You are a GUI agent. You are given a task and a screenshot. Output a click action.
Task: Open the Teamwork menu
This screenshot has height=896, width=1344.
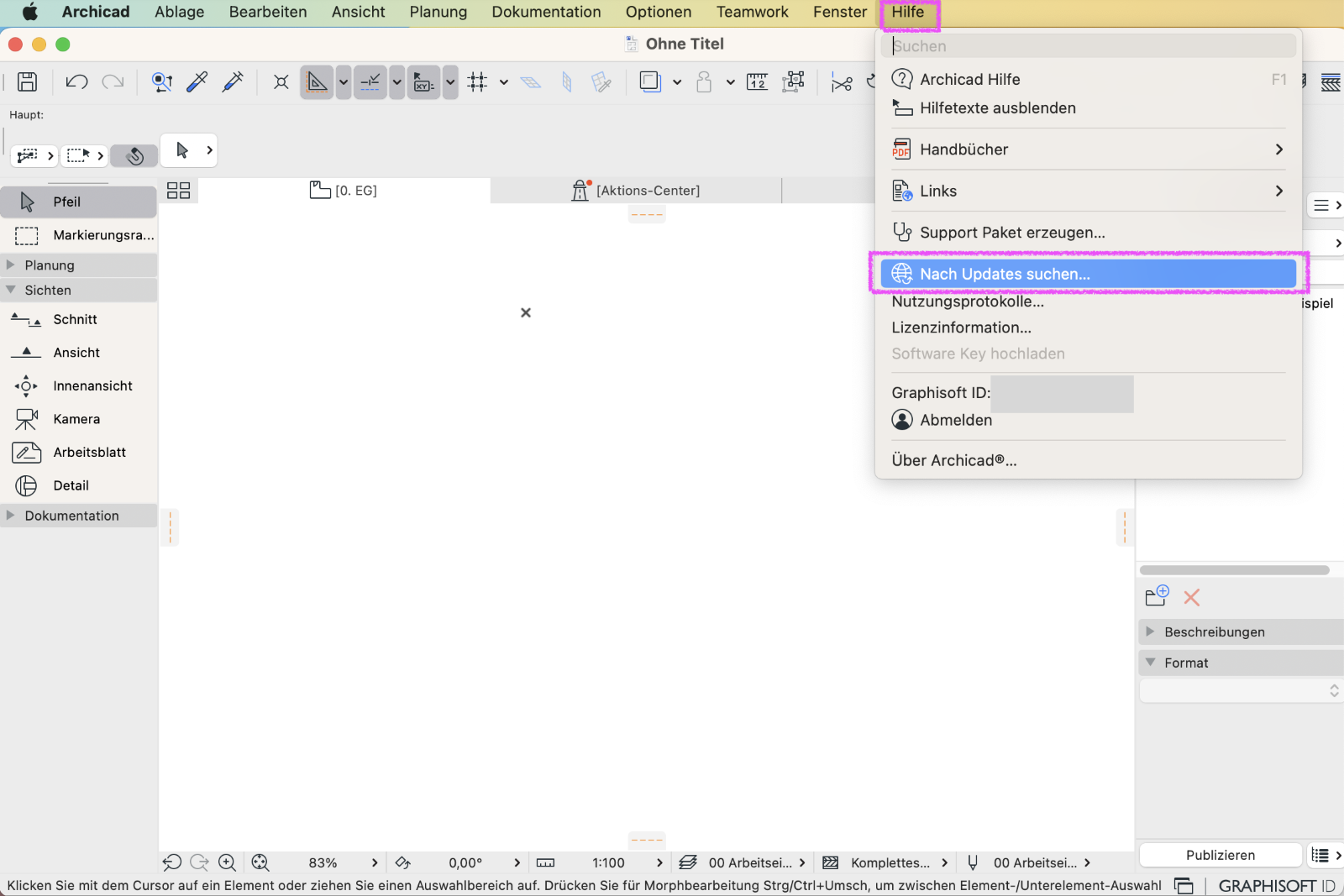coord(753,12)
